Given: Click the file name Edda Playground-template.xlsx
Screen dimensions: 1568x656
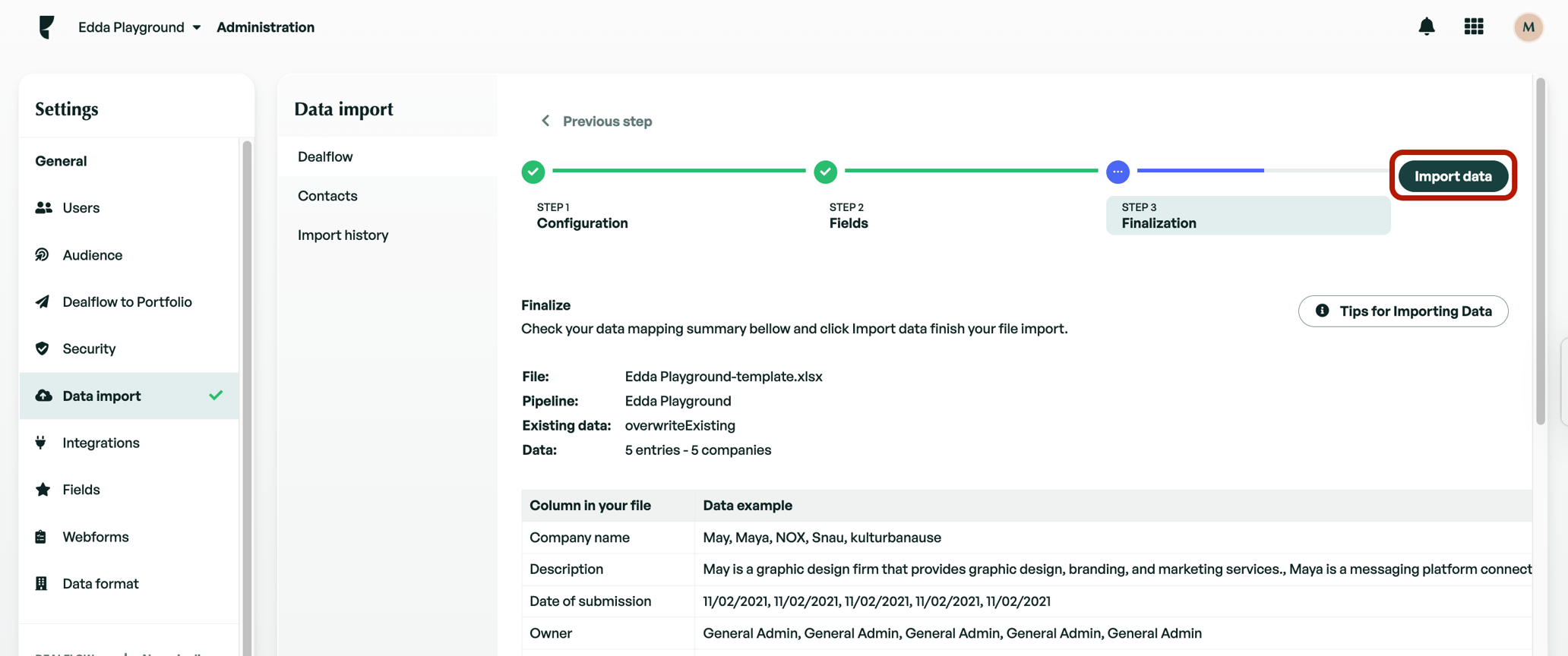Looking at the screenshot, I should tap(723, 377).
